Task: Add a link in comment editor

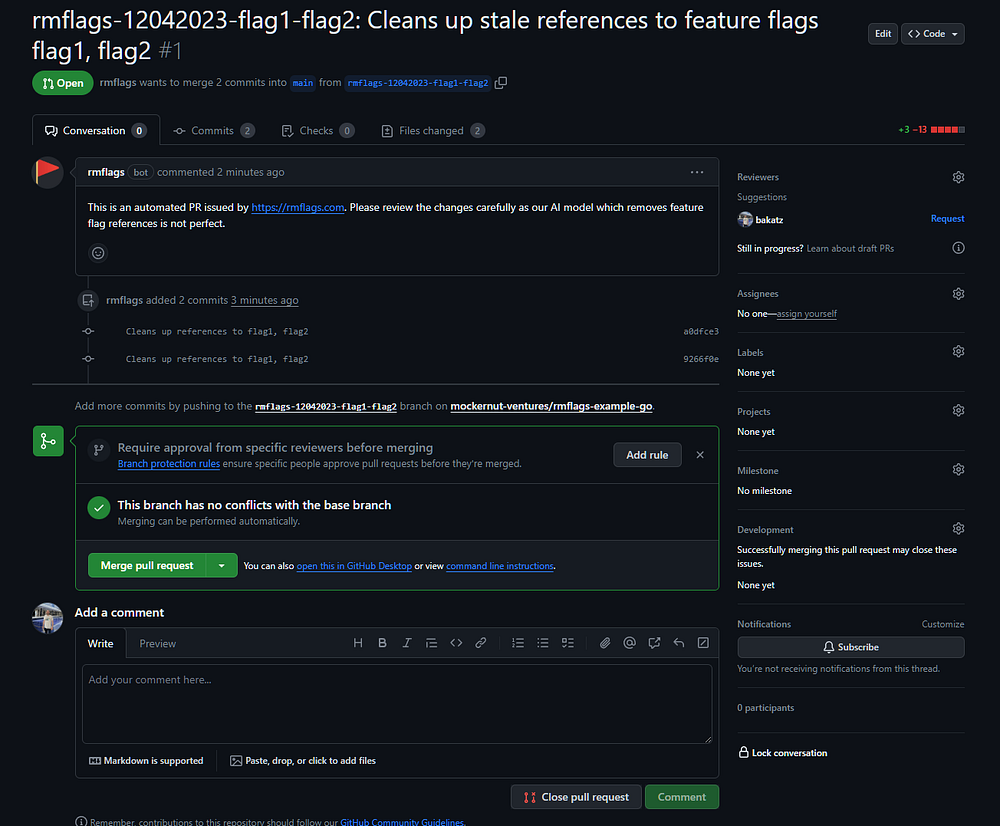Action: [480, 643]
